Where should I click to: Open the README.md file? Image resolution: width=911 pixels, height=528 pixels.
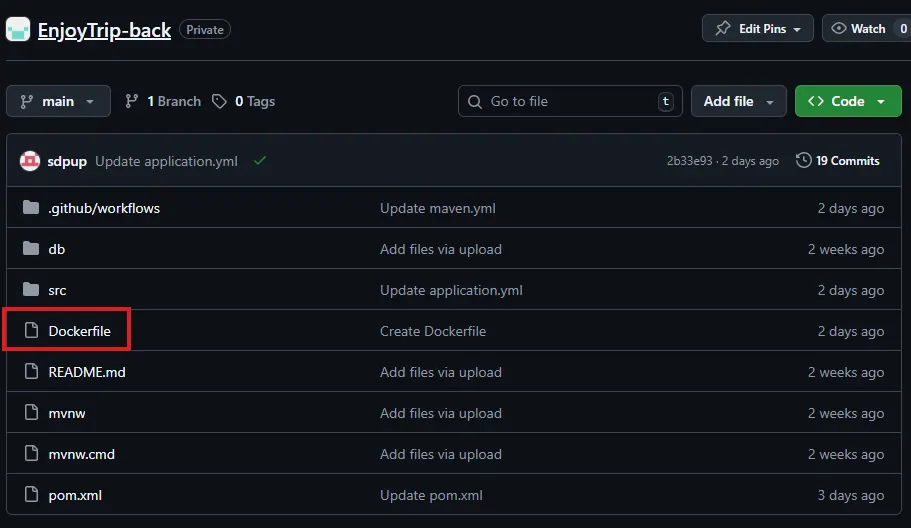tap(87, 372)
